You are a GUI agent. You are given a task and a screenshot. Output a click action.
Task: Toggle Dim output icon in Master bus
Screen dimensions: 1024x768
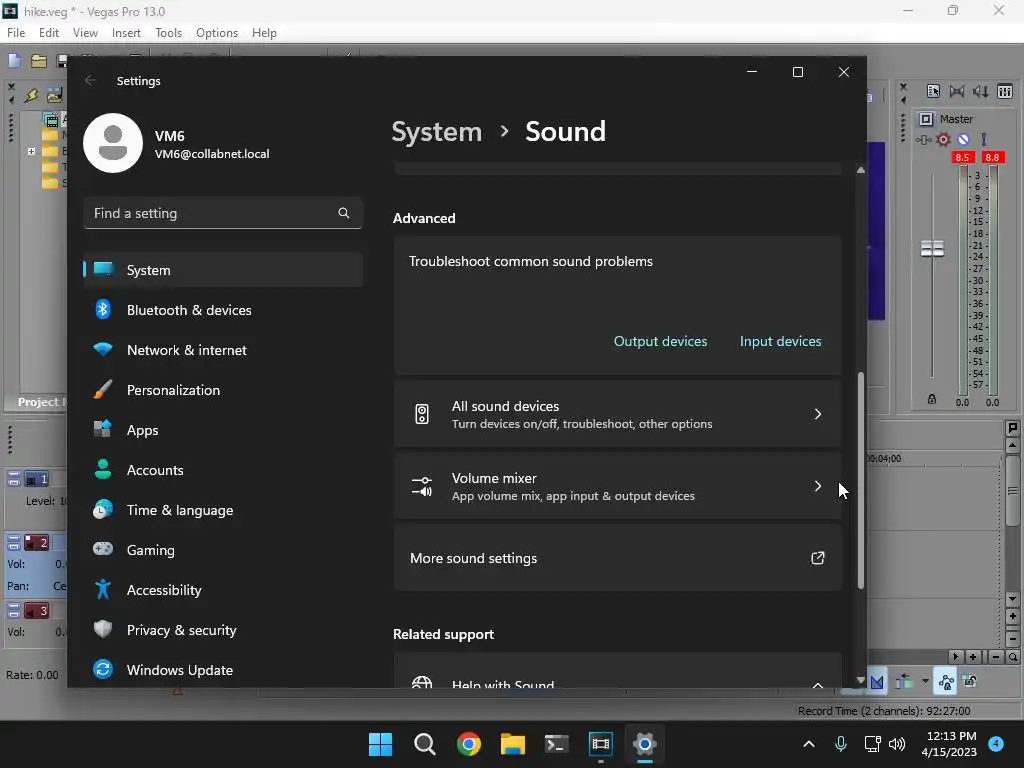pos(980,91)
